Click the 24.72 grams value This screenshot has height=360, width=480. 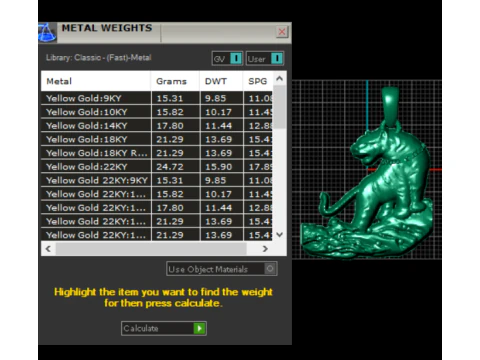point(170,167)
